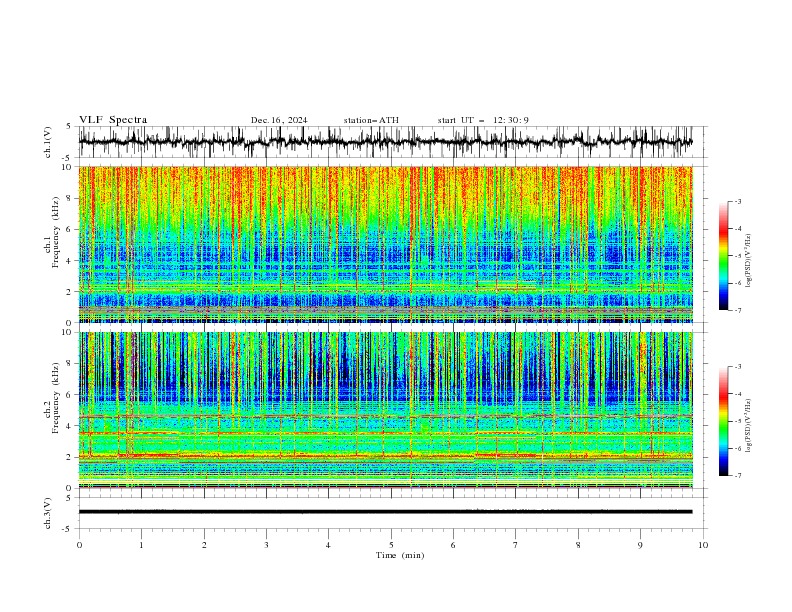Click the ch.2 spectrogram plot
Viewport: 792px width, 612px height.
386,410
